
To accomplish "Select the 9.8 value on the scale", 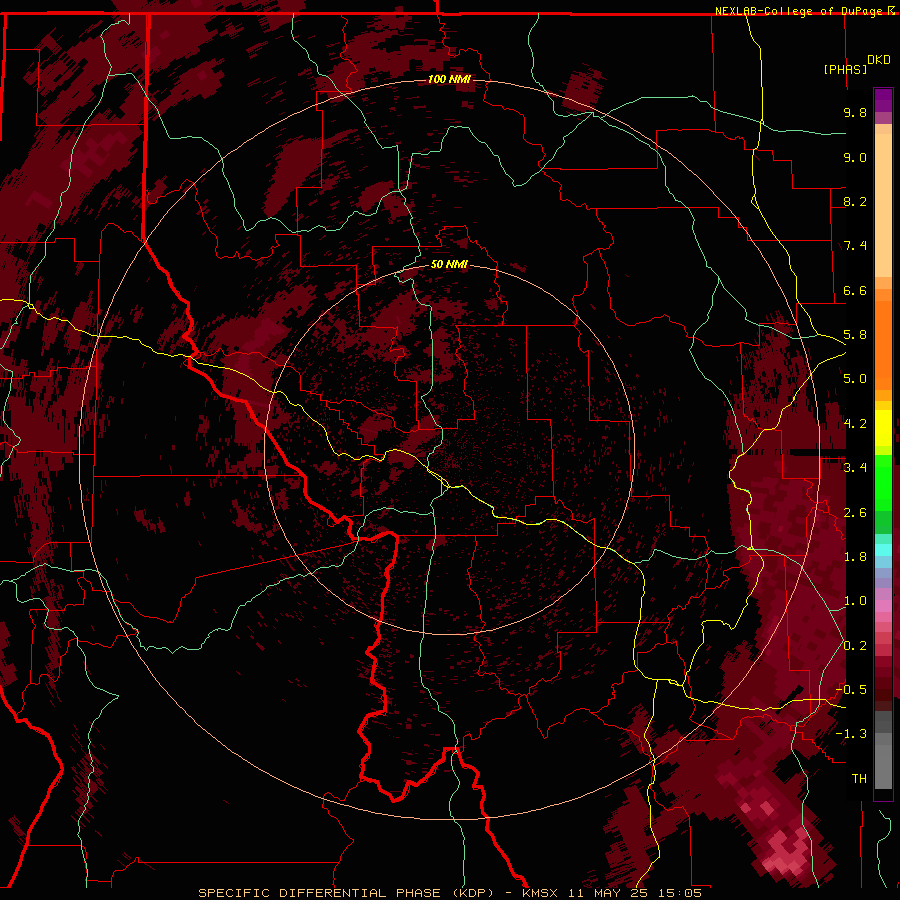I will pos(855,112).
